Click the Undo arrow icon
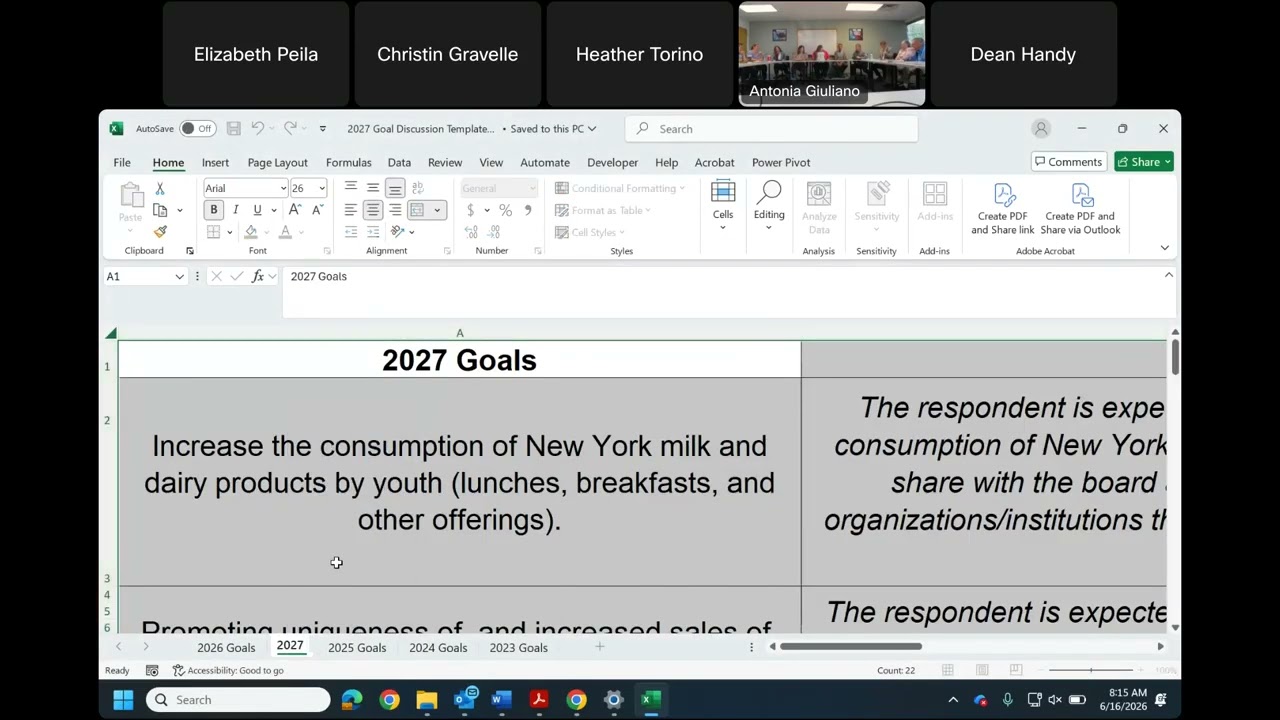 pyautogui.click(x=257, y=128)
